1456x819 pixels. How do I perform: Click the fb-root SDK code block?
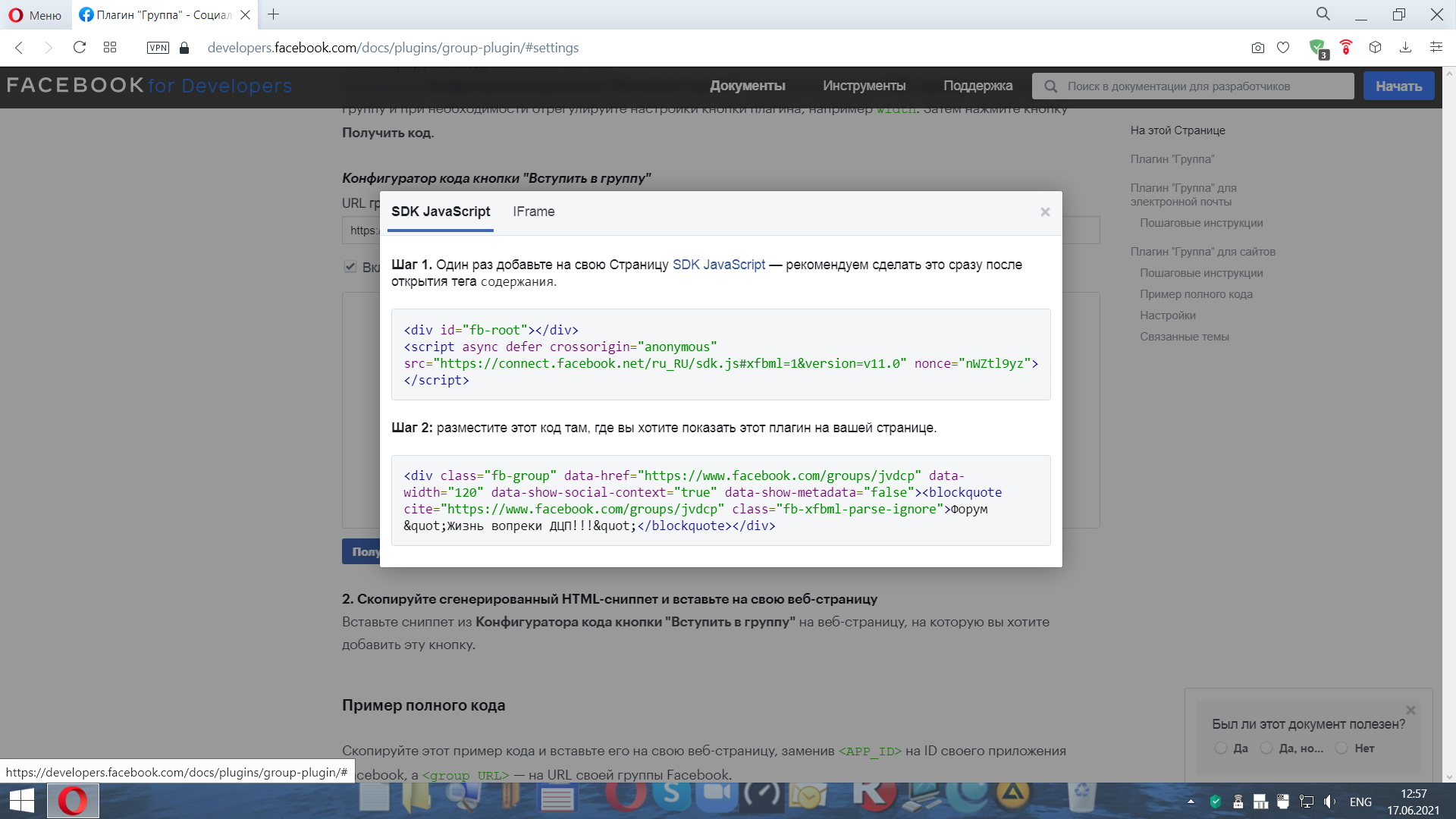(720, 354)
